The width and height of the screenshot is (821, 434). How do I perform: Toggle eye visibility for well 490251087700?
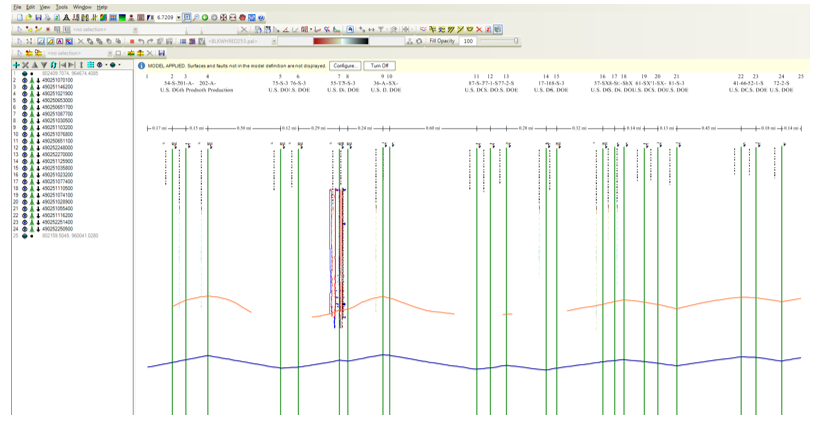pos(25,114)
